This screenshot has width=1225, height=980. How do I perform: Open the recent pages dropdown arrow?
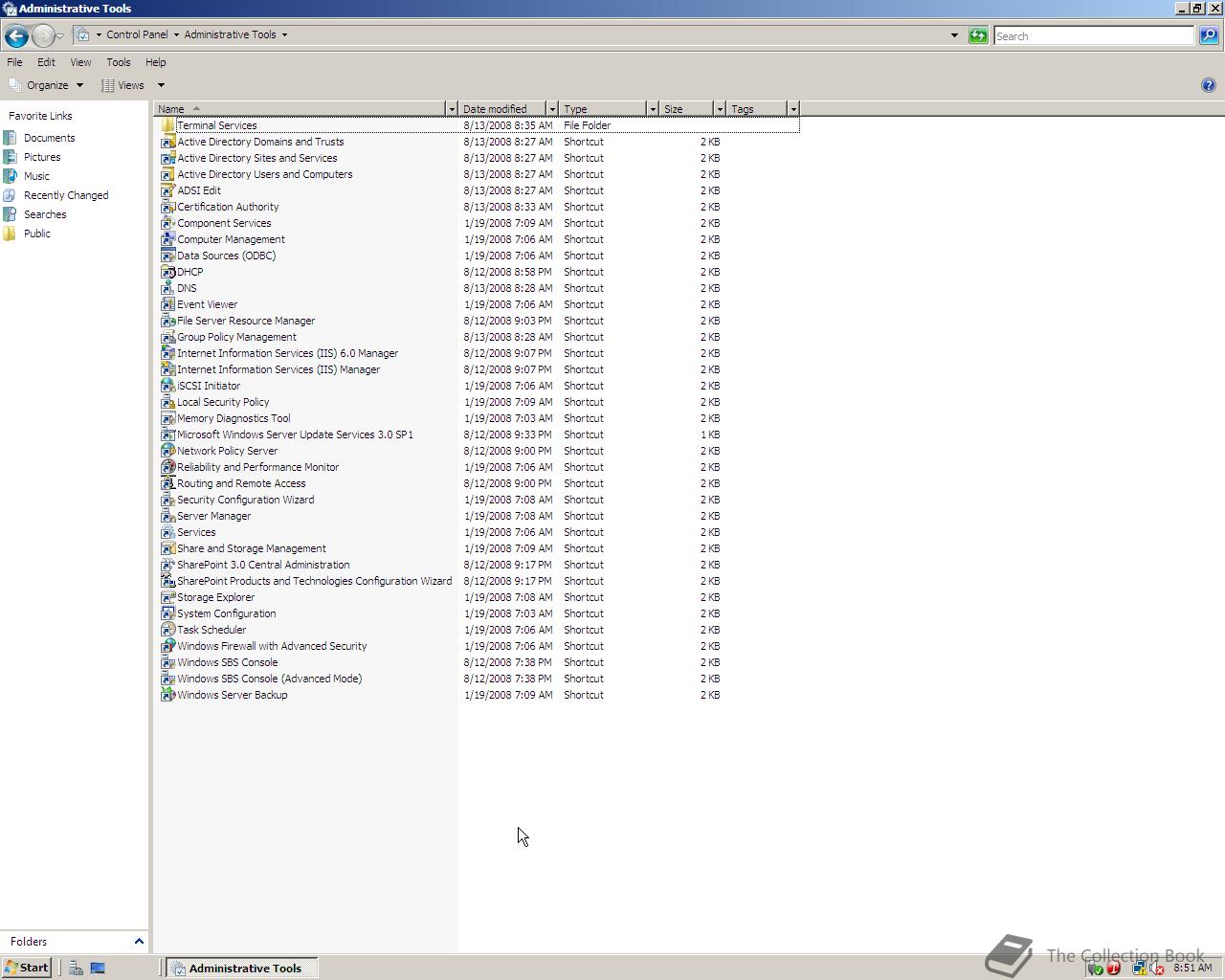tap(59, 36)
